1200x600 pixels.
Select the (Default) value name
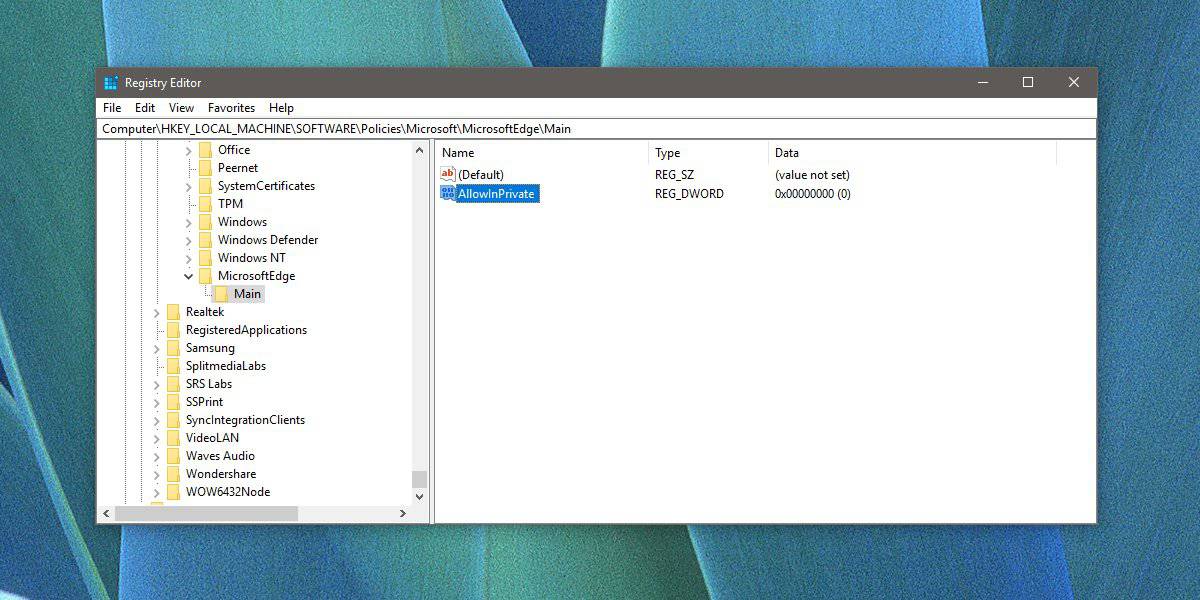pyautogui.click(x=481, y=175)
